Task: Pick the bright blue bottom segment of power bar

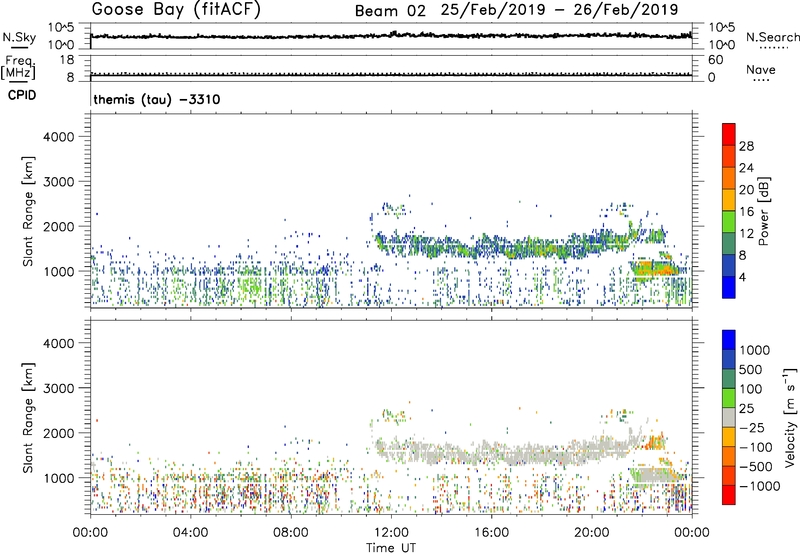Action: [729, 287]
